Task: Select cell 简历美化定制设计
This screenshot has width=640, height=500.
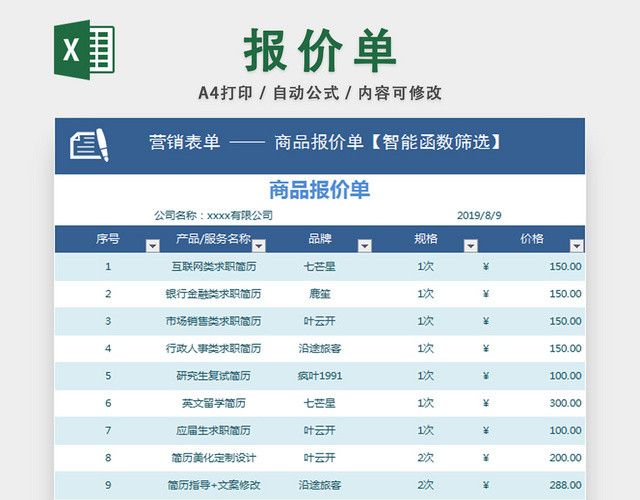Action: 213,458
